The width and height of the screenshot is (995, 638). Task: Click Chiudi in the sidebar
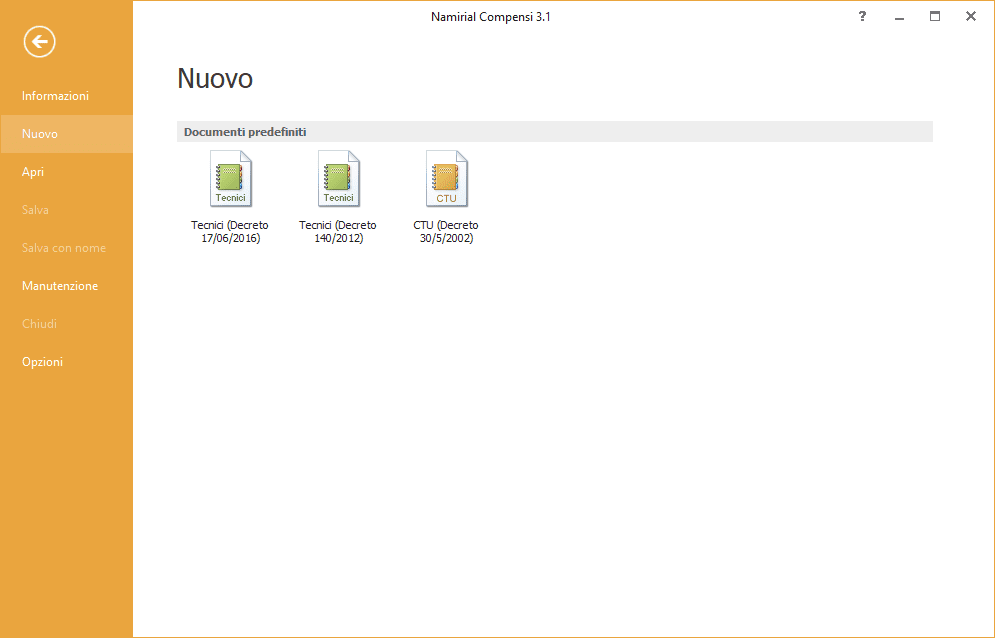(x=37, y=323)
